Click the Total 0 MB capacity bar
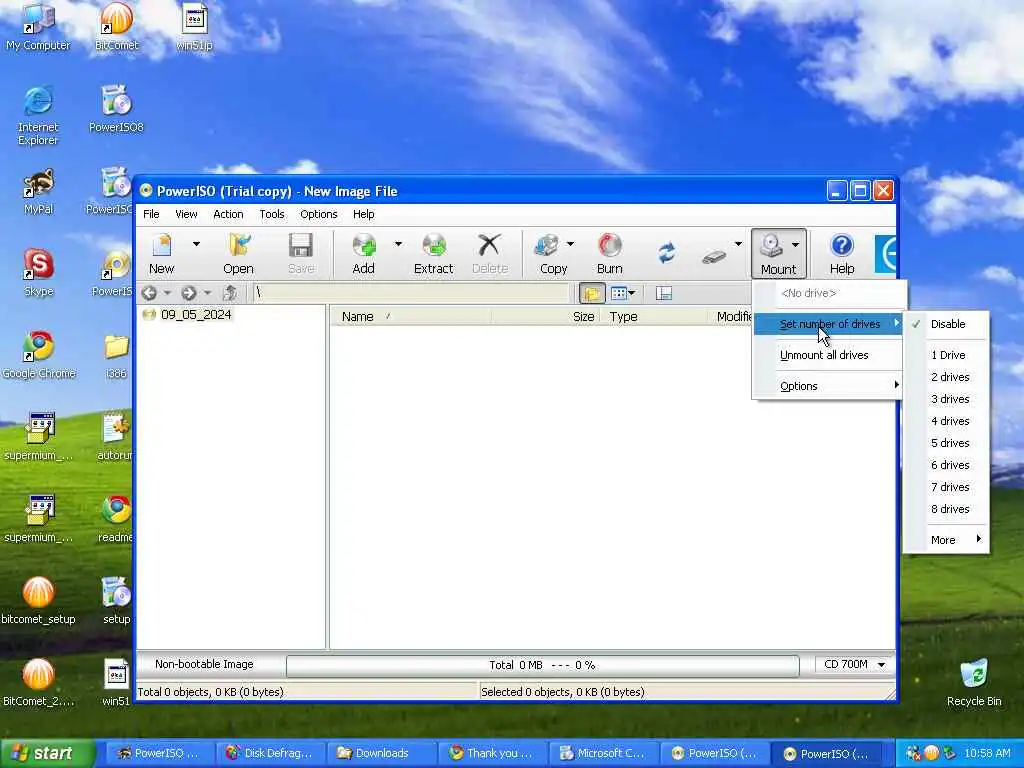The height and width of the screenshot is (768, 1024). (542, 665)
